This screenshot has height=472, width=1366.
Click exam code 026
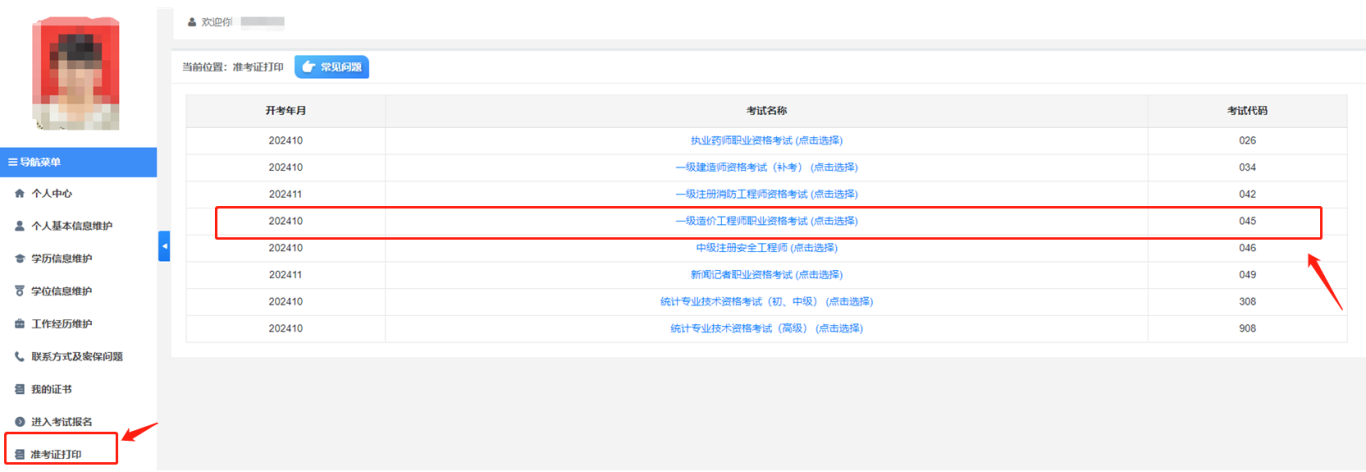point(1247,140)
